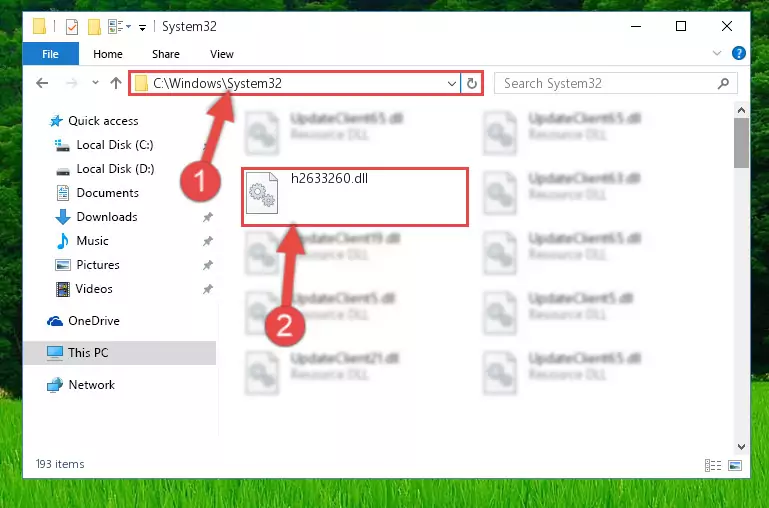The width and height of the screenshot is (769, 508).
Task: Switch to the Share ribbon tab
Action: [x=166, y=54]
